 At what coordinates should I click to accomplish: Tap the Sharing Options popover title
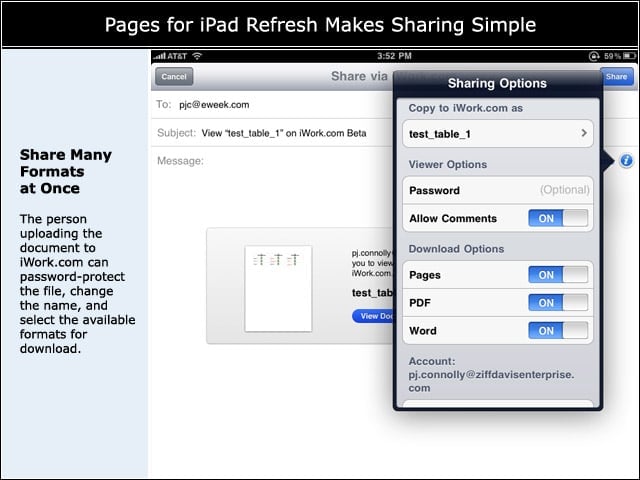pos(497,83)
